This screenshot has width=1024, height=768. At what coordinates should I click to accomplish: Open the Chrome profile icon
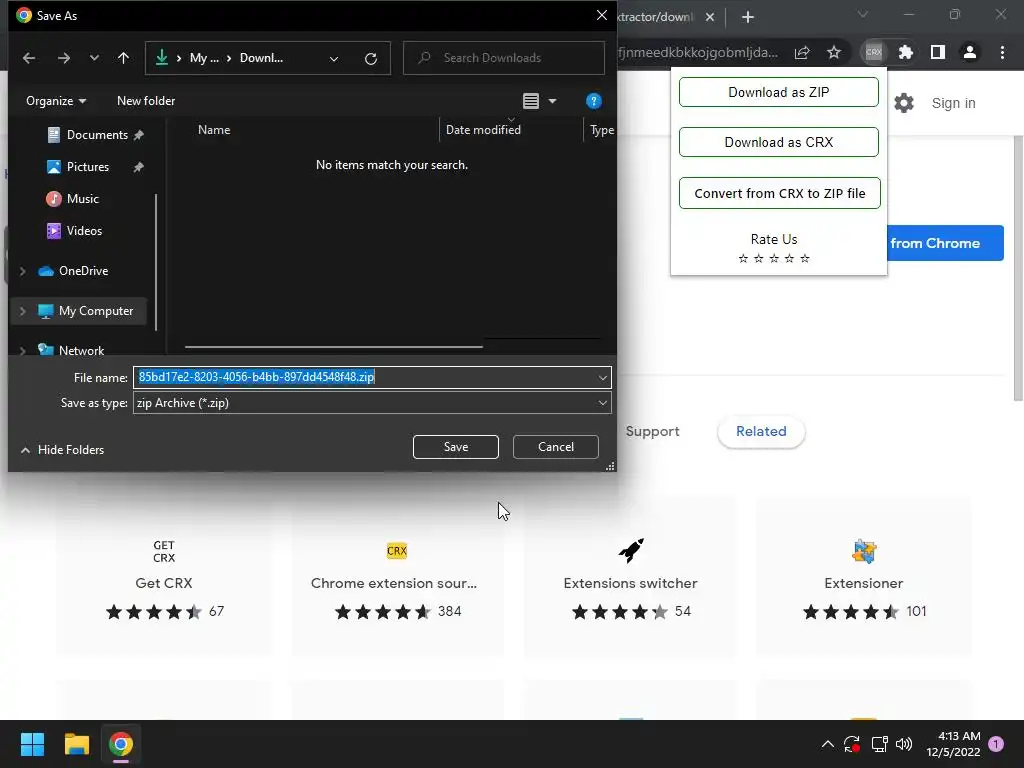[970, 52]
